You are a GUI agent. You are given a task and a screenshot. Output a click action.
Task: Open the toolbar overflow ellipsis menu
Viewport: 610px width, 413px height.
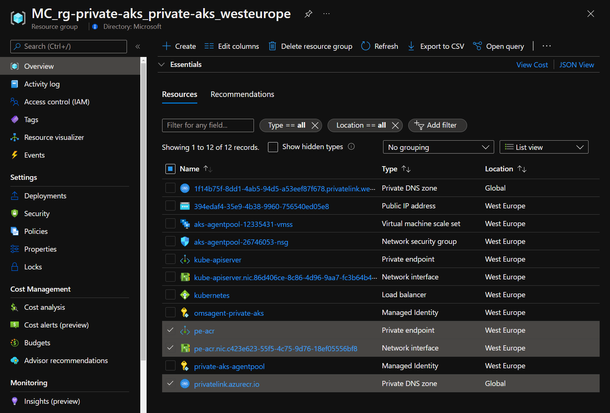[547, 46]
